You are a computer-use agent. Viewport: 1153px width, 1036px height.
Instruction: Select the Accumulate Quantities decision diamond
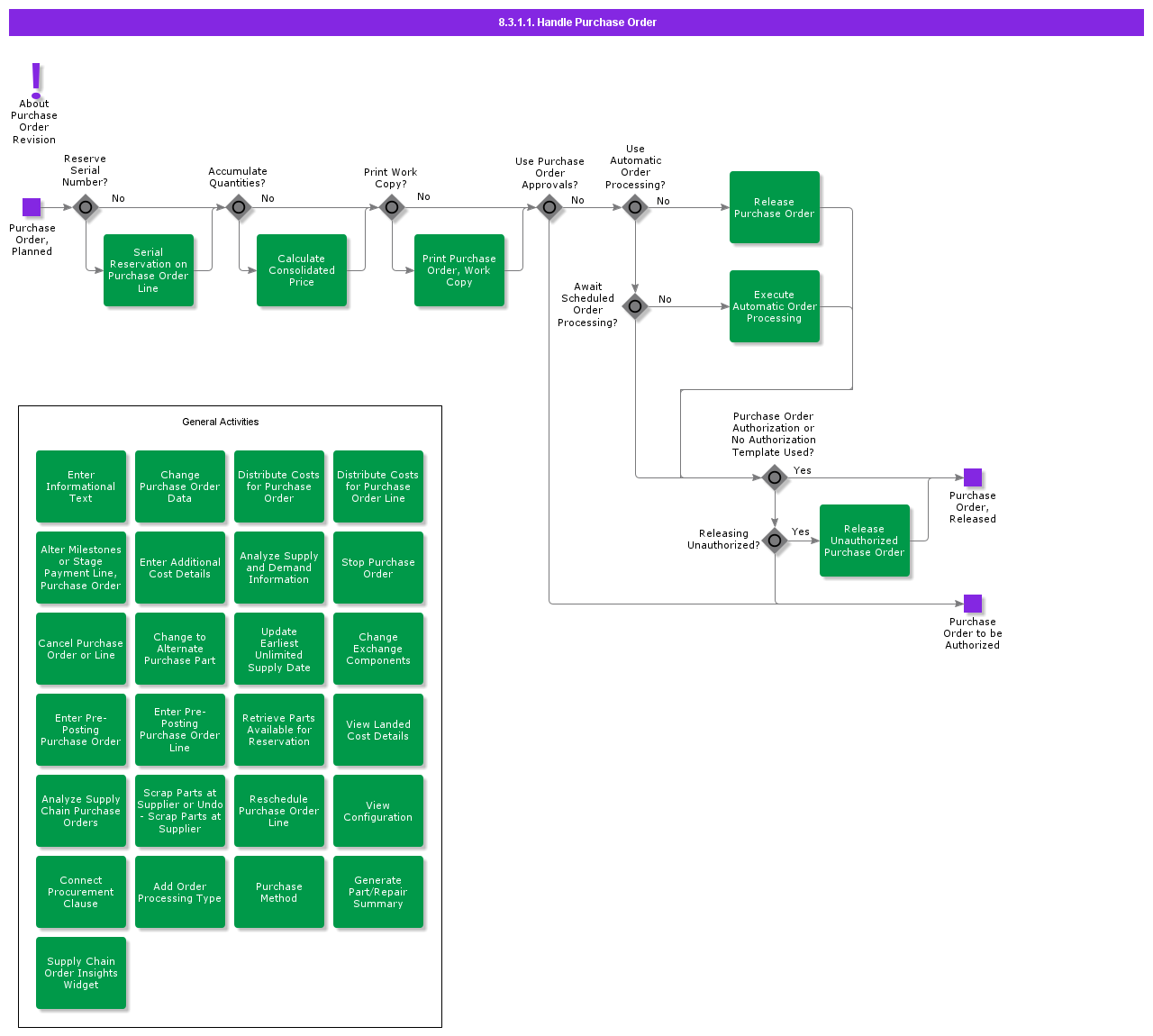tap(239, 207)
